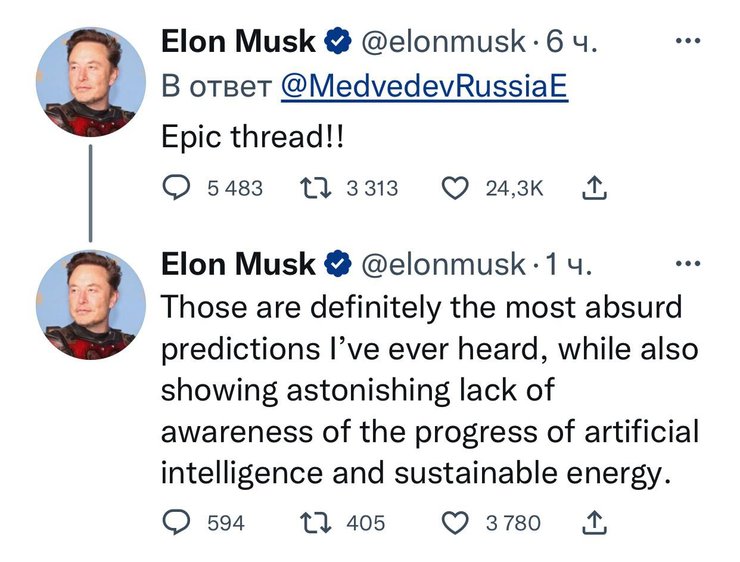Open the "Epic thread!!" tweet text
Image resolution: width=740 pixels, height=562 pixels.
point(251,138)
